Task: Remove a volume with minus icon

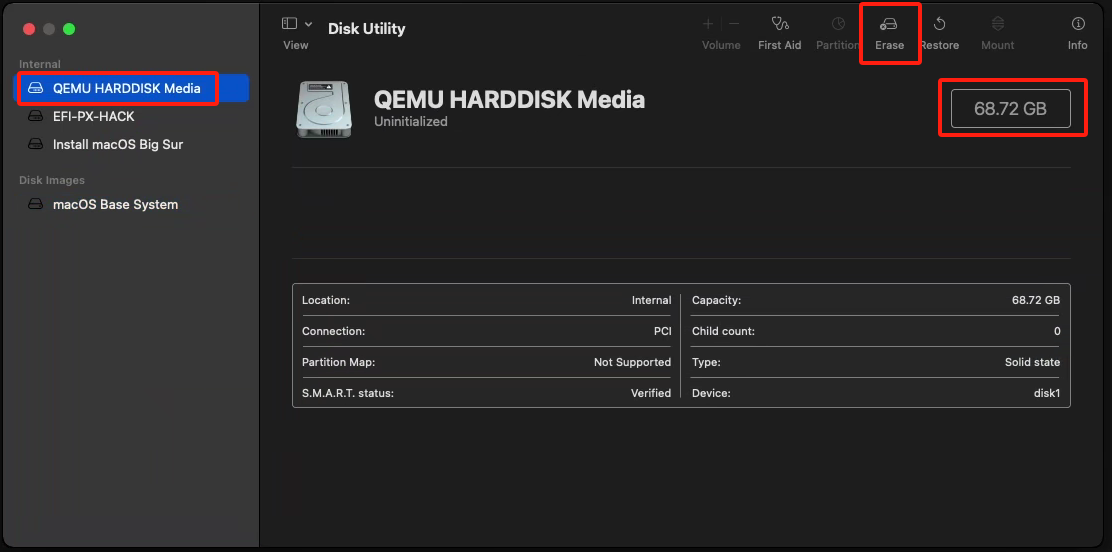Action: pyautogui.click(x=734, y=24)
